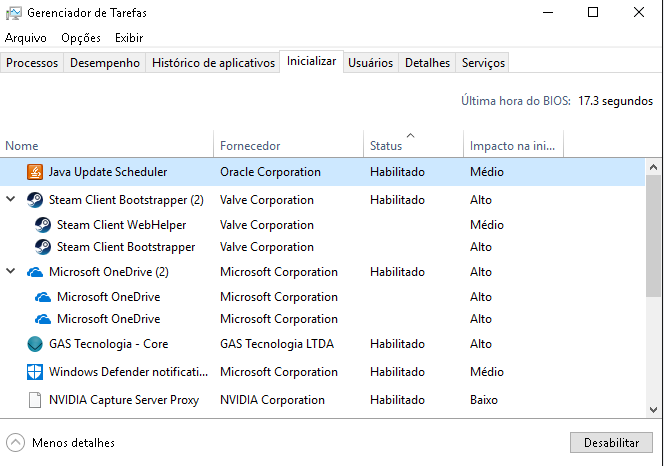Switch to the Processos tab
The image size is (664, 466).
pyautogui.click(x=32, y=63)
